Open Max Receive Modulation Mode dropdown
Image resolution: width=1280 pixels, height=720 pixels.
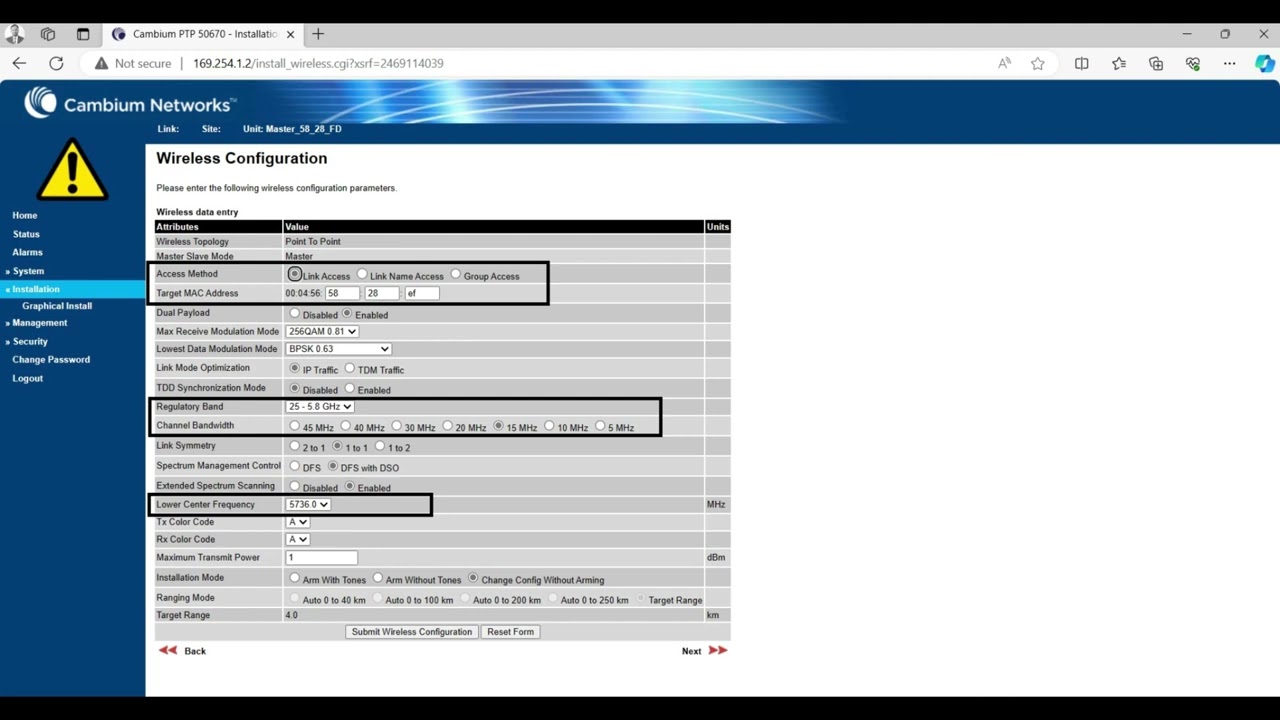321,331
